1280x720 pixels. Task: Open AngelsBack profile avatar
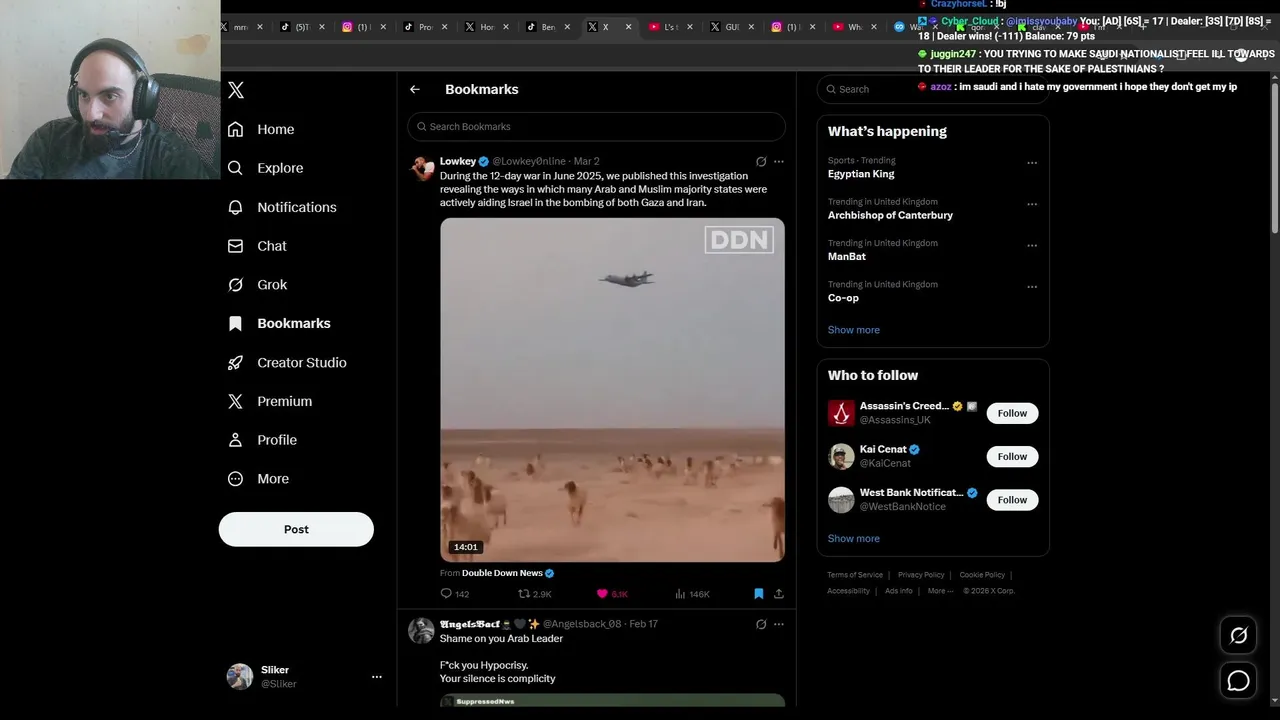[422, 630]
